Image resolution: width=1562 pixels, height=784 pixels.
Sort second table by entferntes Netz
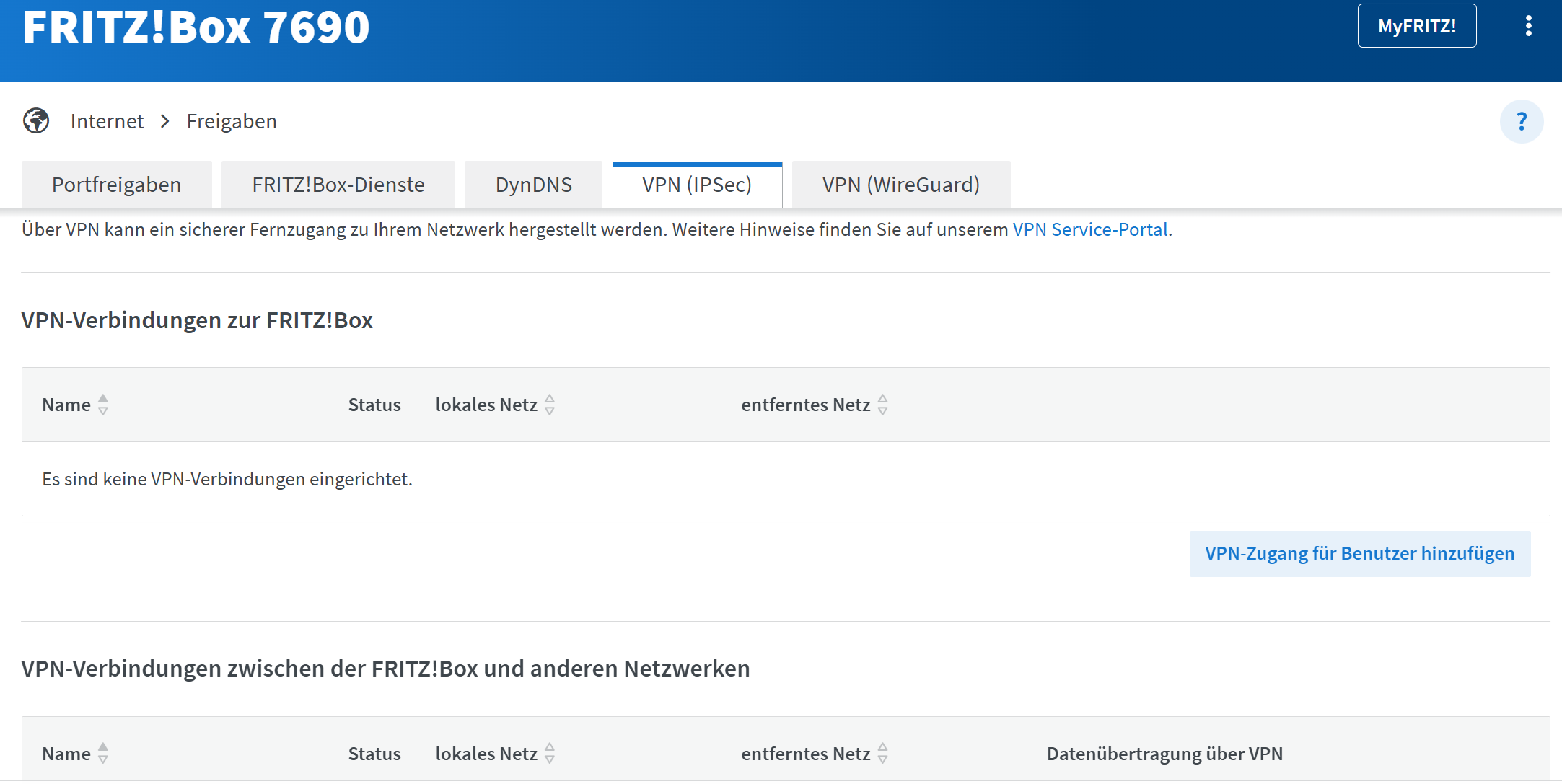pyautogui.click(x=882, y=754)
